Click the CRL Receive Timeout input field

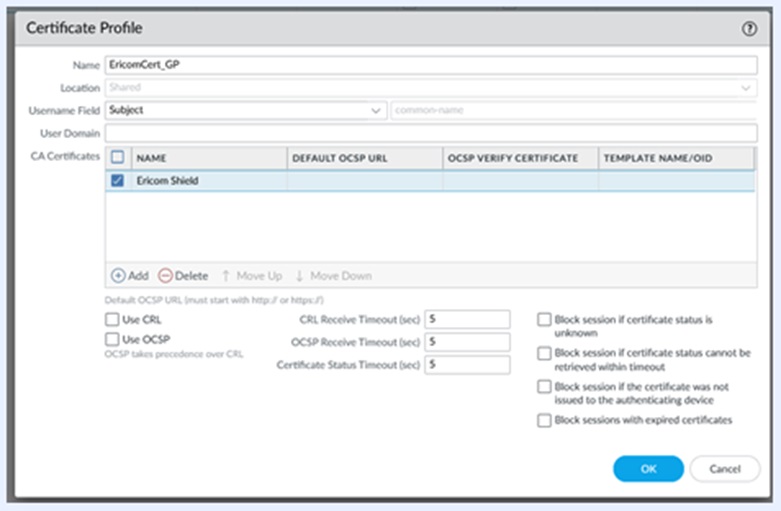point(467,320)
